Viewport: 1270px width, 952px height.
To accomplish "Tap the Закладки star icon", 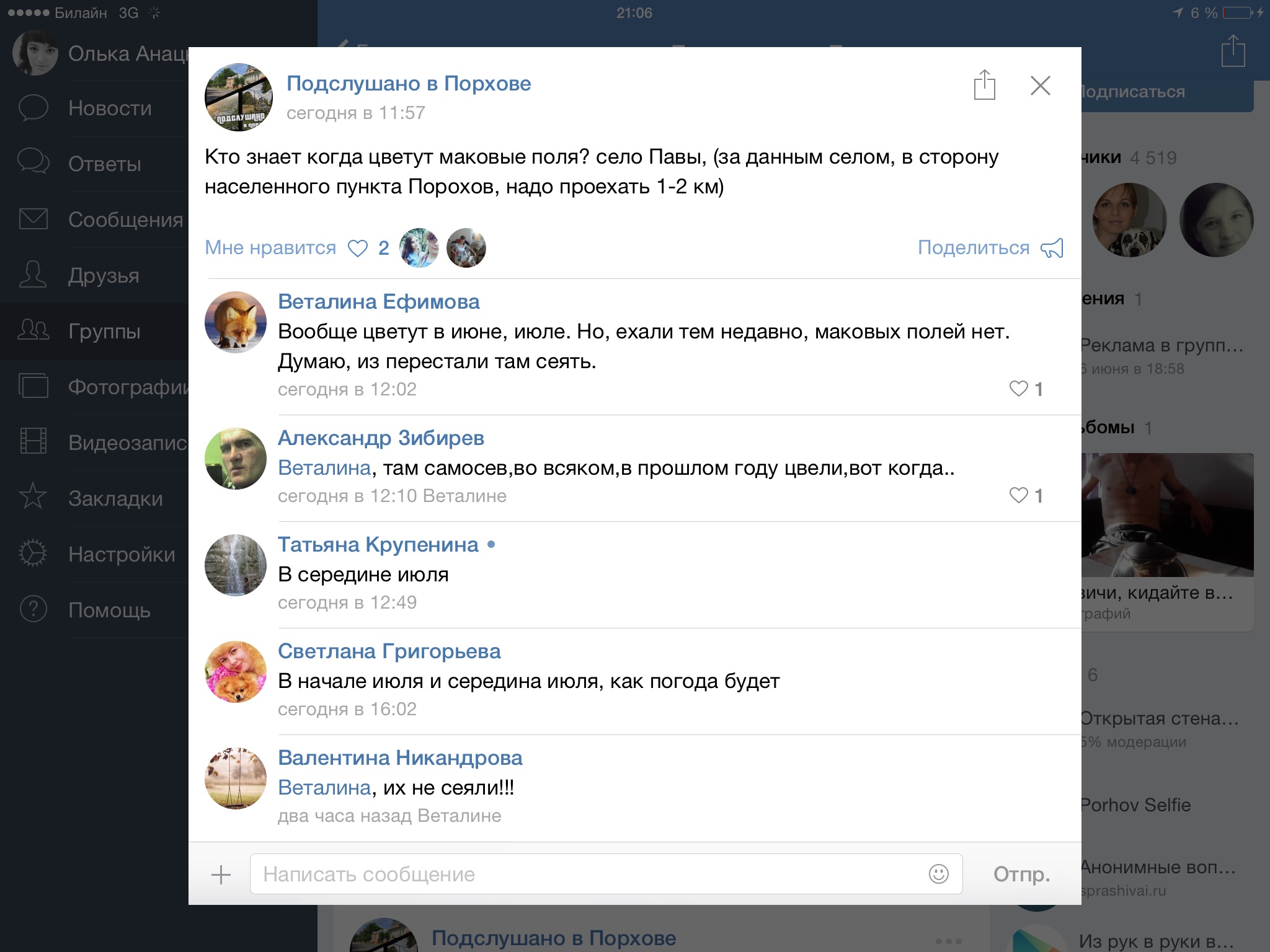I will [x=33, y=497].
